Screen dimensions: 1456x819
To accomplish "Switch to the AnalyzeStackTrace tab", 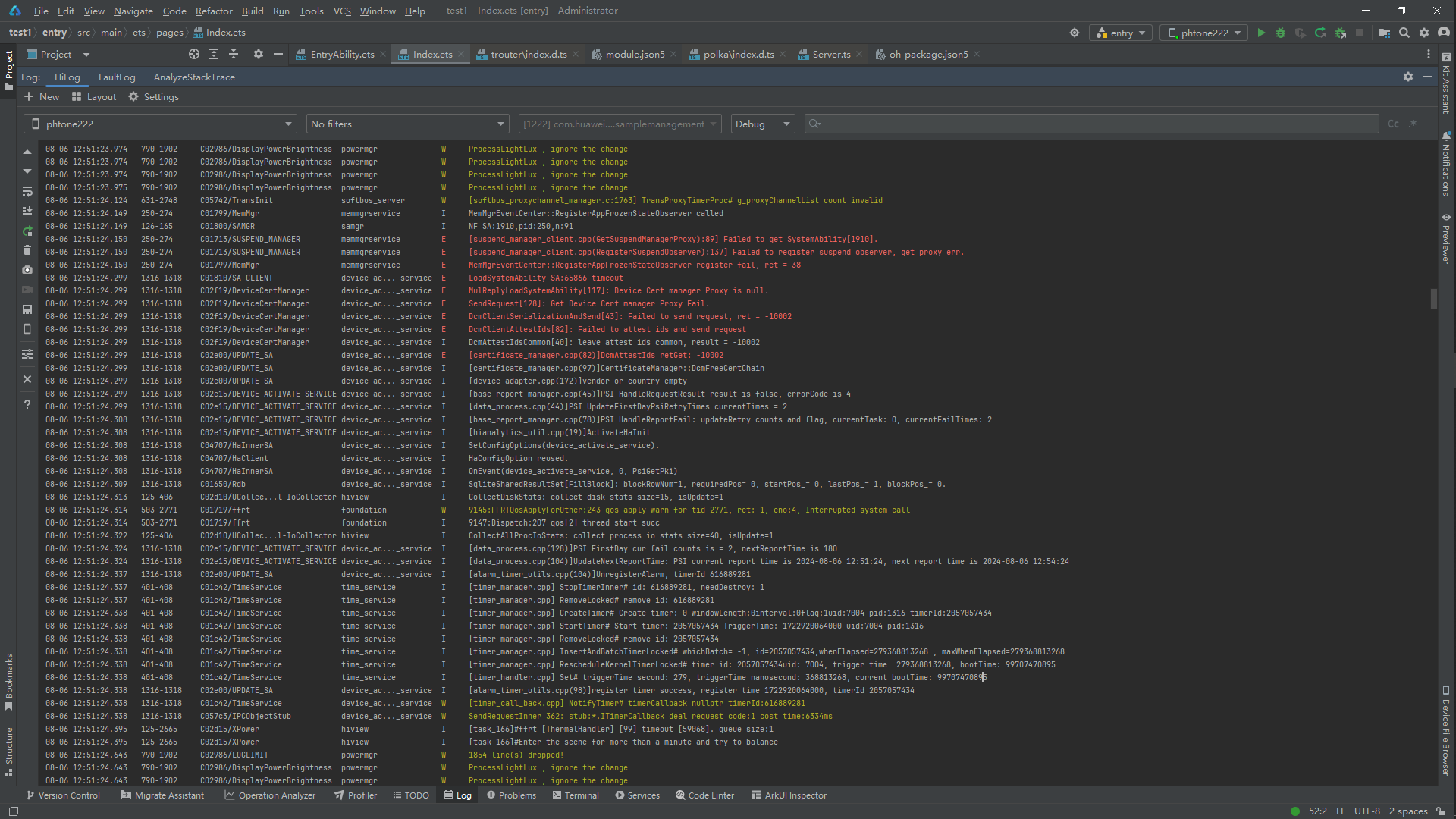I will [x=194, y=77].
